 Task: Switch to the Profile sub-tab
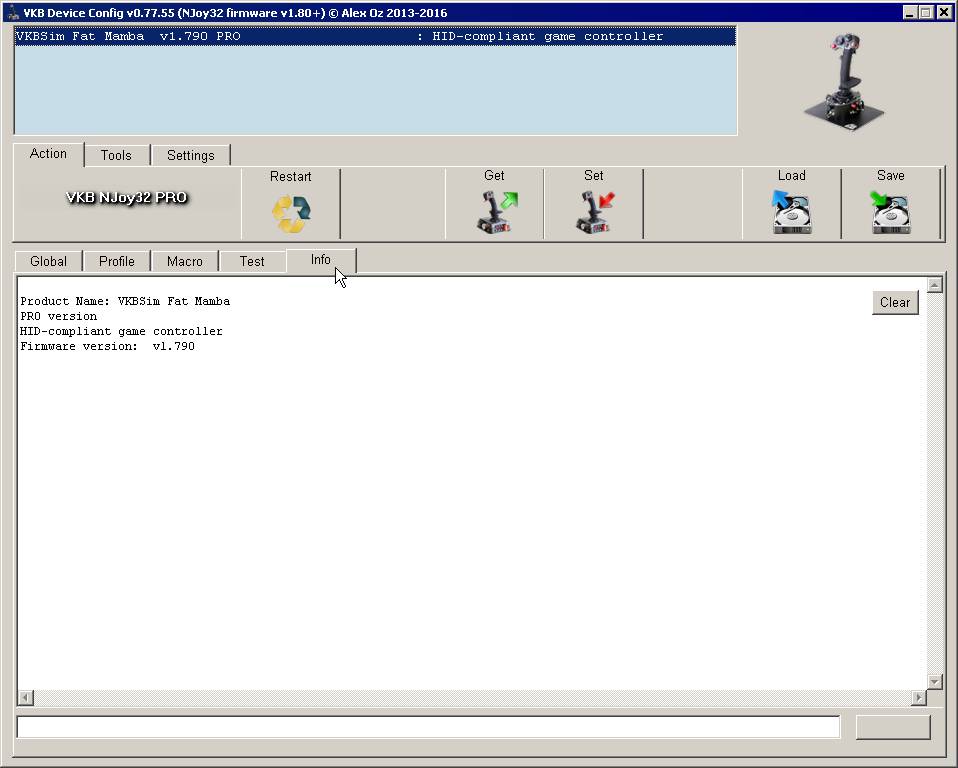click(116, 261)
